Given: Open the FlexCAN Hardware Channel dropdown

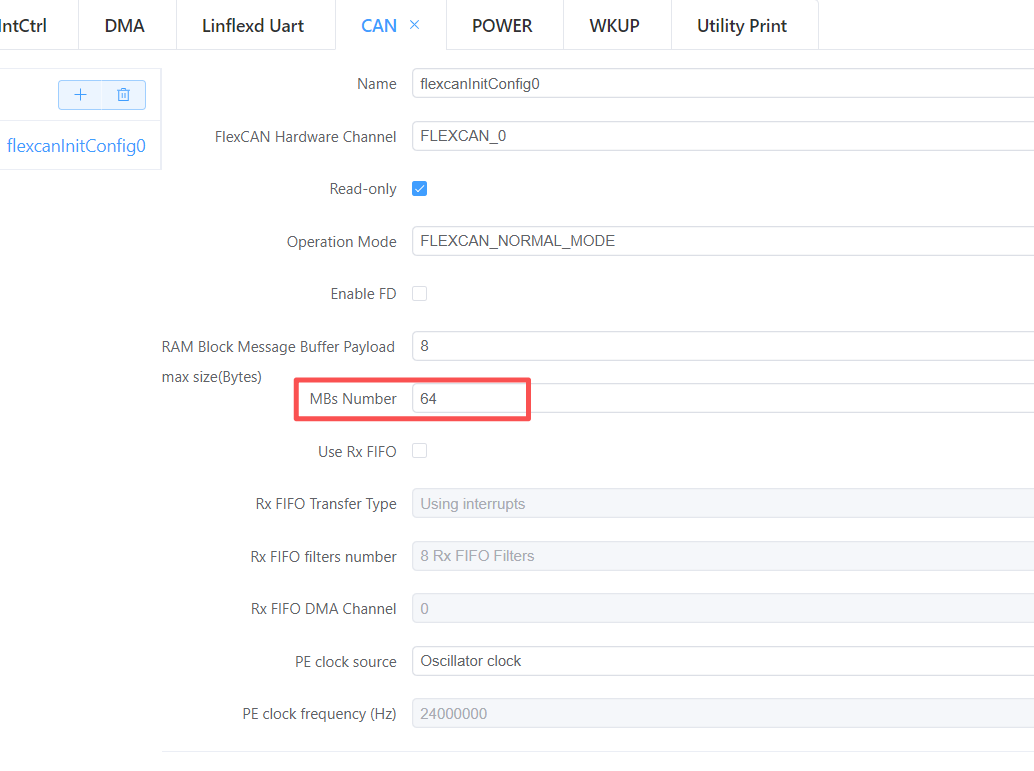Looking at the screenshot, I should (x=720, y=136).
